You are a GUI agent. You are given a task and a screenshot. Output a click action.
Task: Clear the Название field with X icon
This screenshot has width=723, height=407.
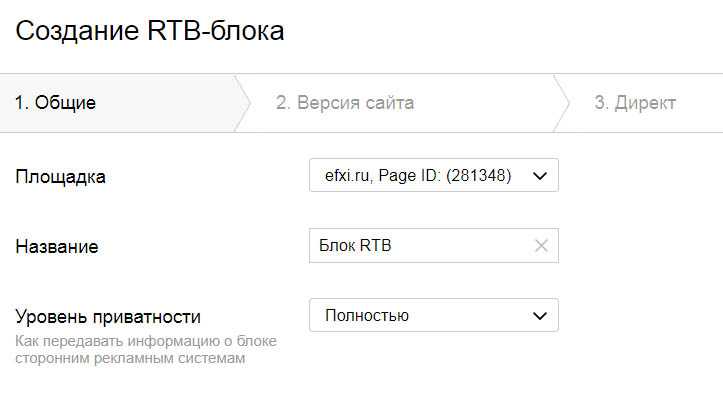click(541, 246)
